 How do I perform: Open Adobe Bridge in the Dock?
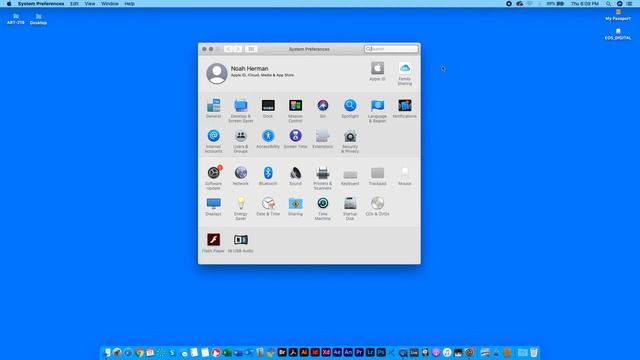coord(282,352)
